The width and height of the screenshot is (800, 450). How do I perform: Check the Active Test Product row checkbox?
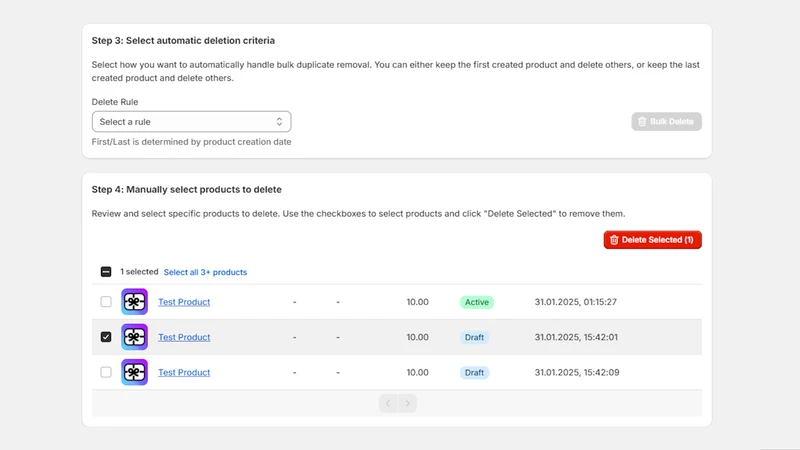pyautogui.click(x=106, y=302)
